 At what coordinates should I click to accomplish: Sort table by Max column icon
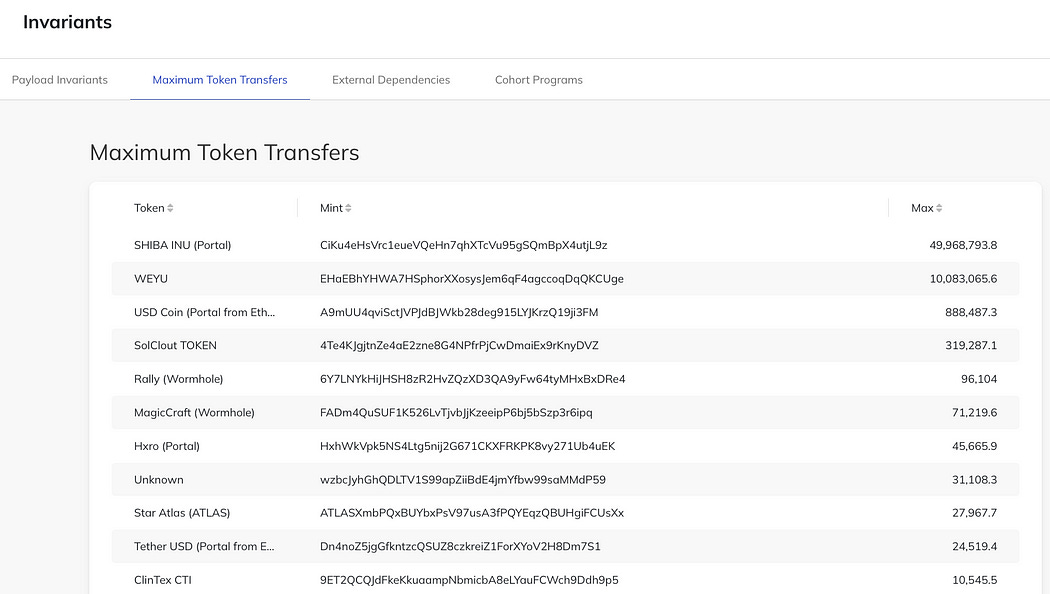(939, 208)
